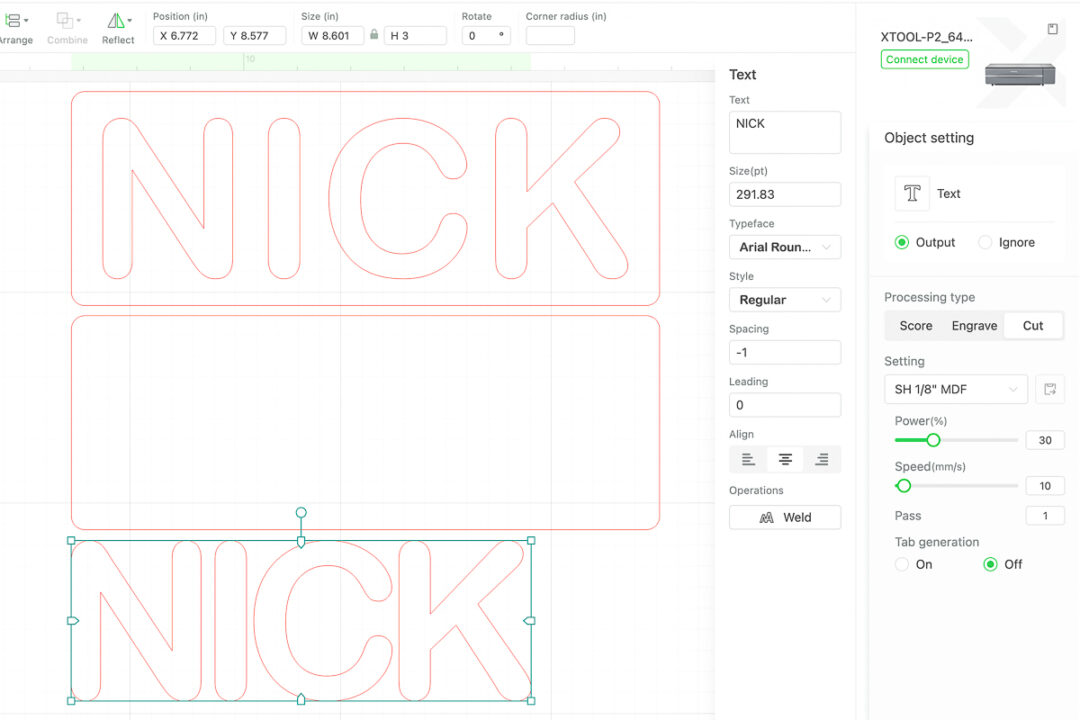Switch to Score processing type

915,326
